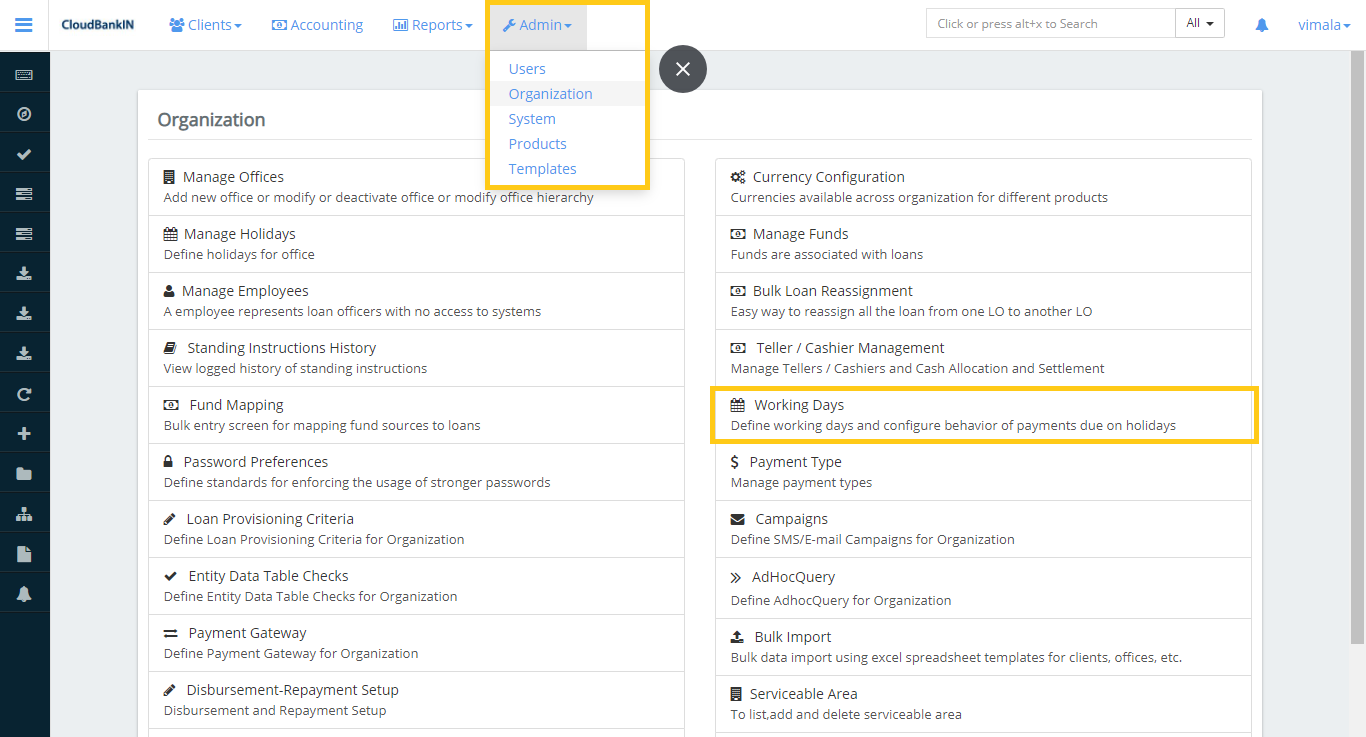Click the notification bell in the top bar
Screen dimensions: 1366x737
tap(1262, 25)
